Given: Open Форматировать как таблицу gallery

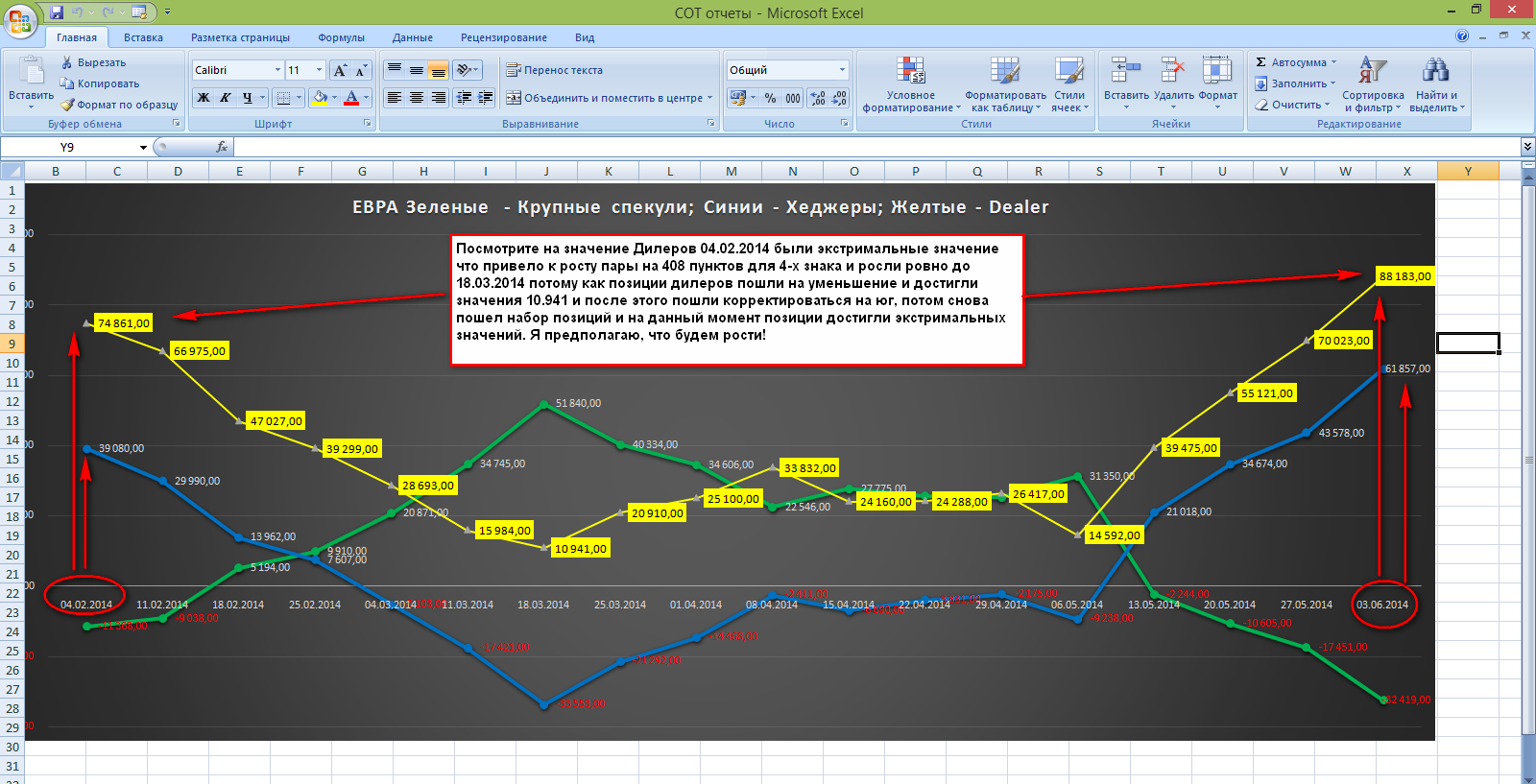Looking at the screenshot, I should click(1005, 84).
